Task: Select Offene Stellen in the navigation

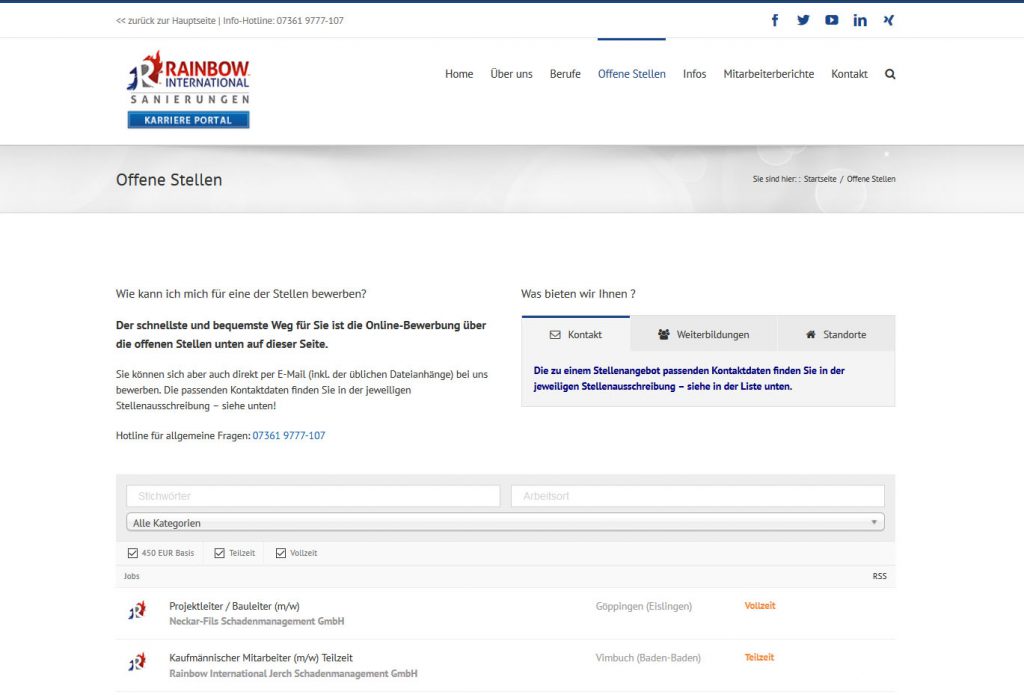Action: (632, 74)
